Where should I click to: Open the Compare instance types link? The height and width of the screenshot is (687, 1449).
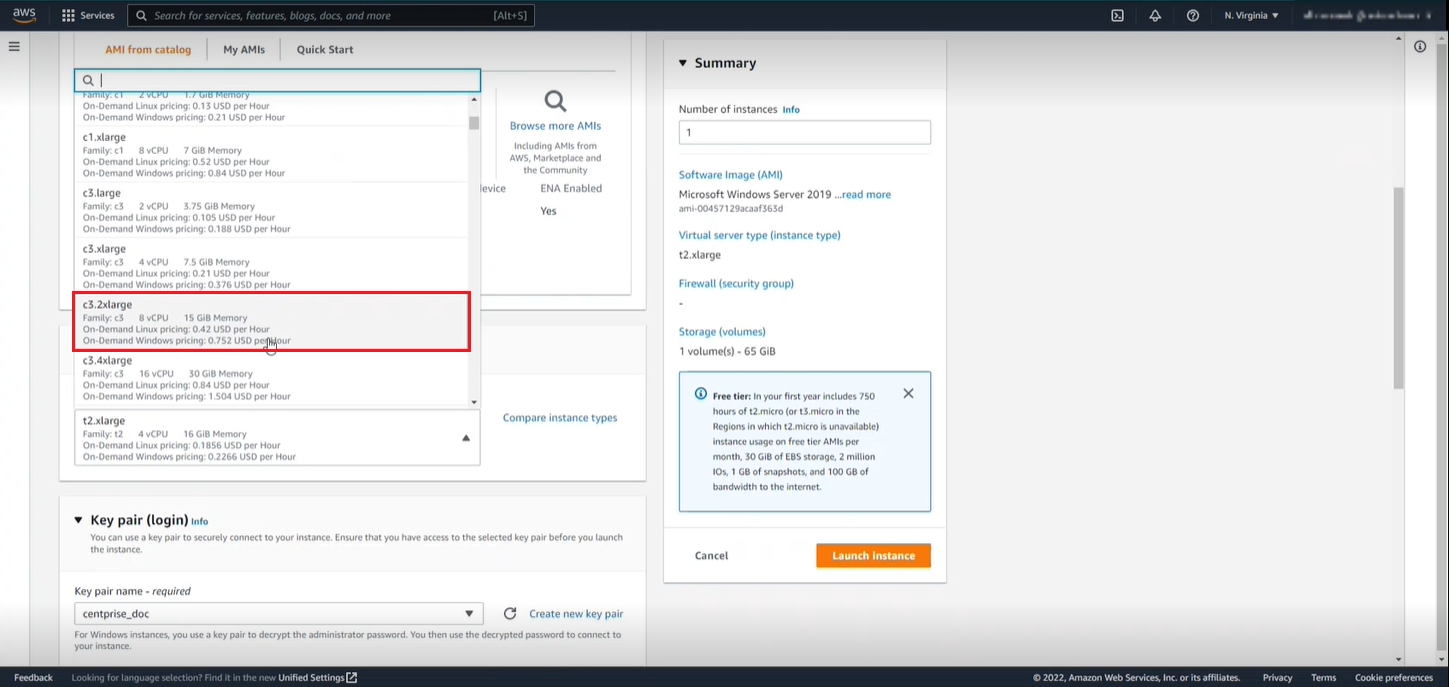[x=560, y=418]
